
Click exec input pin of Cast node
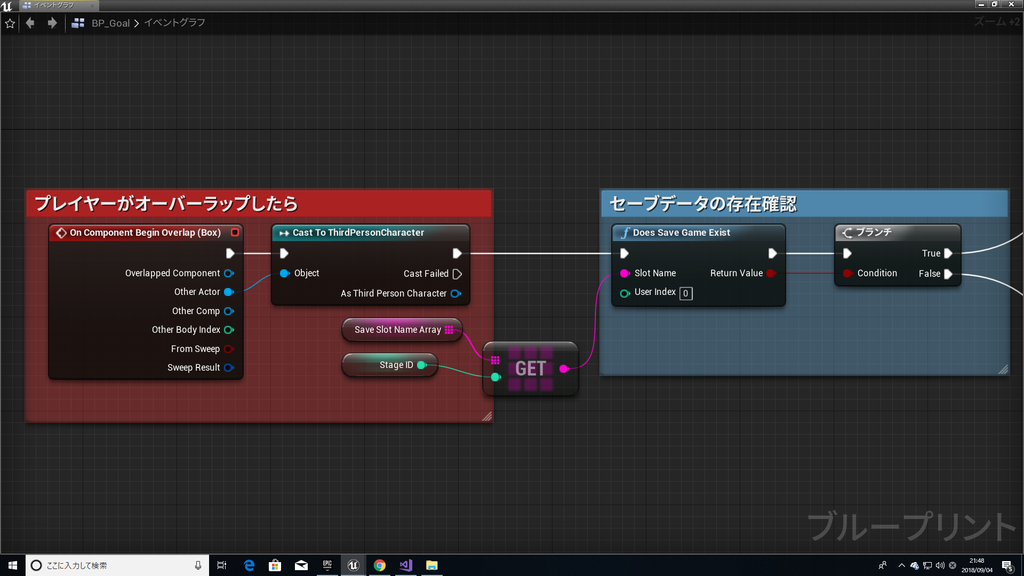(284, 253)
